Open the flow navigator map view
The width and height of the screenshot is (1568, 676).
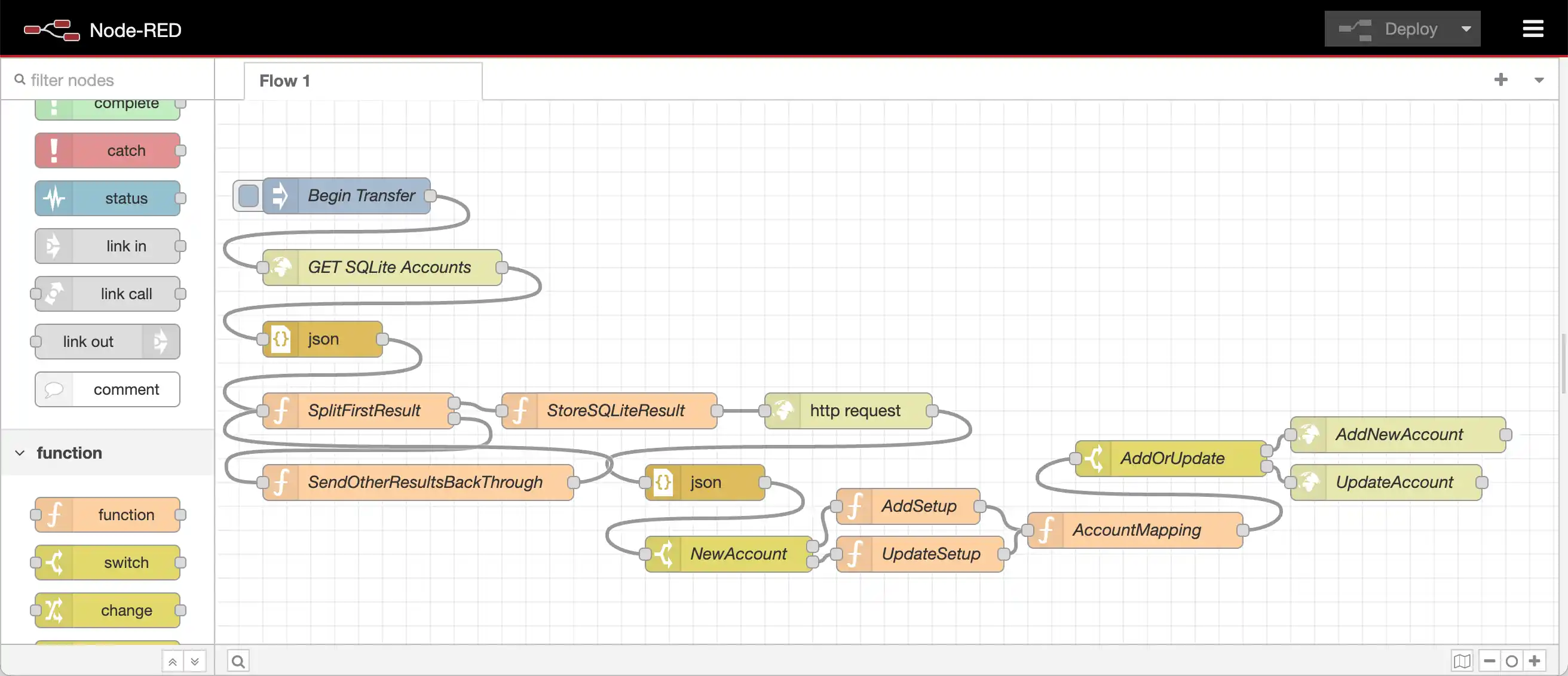point(1463,661)
